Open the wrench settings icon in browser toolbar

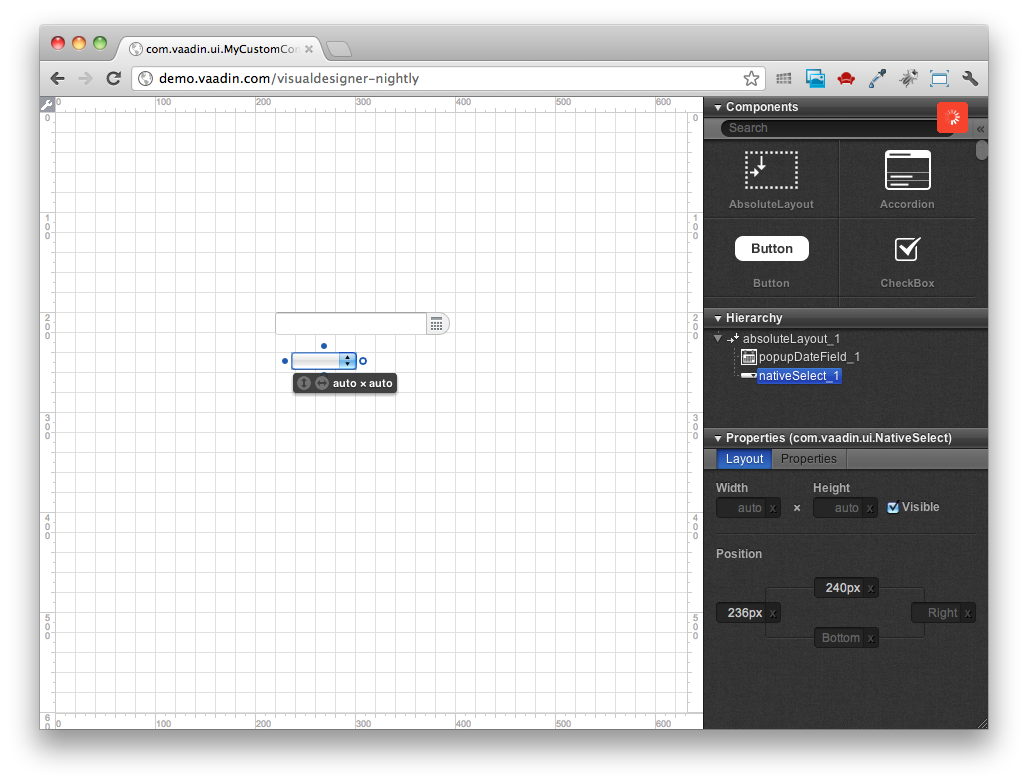tap(971, 77)
